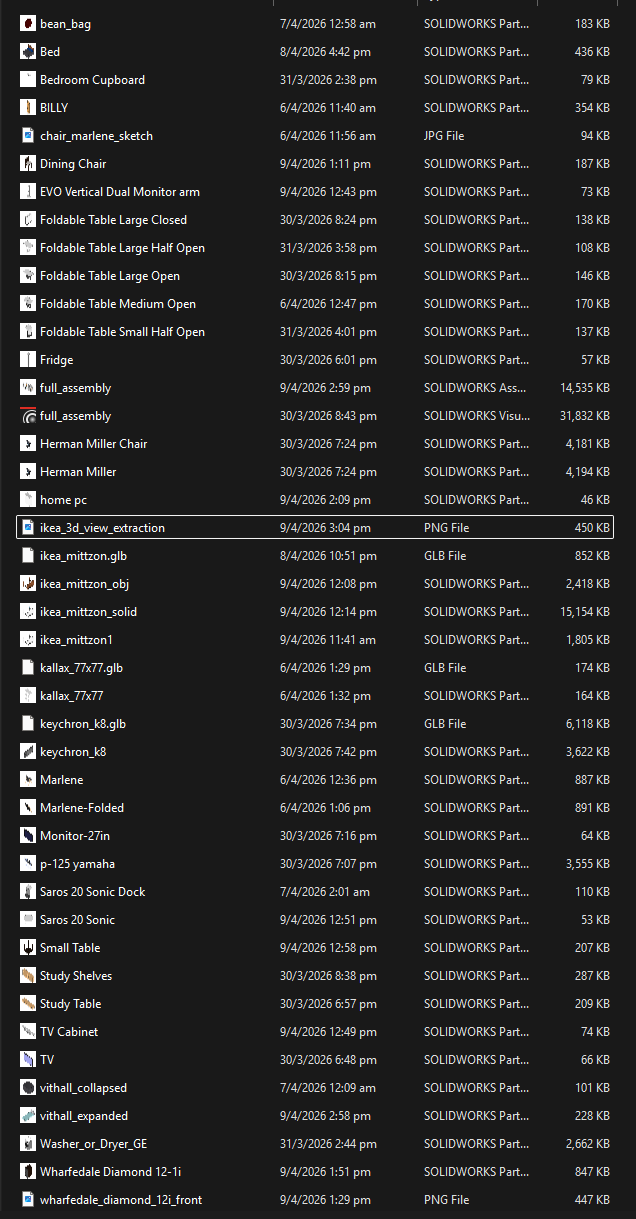Select the wharfedale_diamond_12i_front PNG icon

pyautogui.click(x=28, y=1199)
